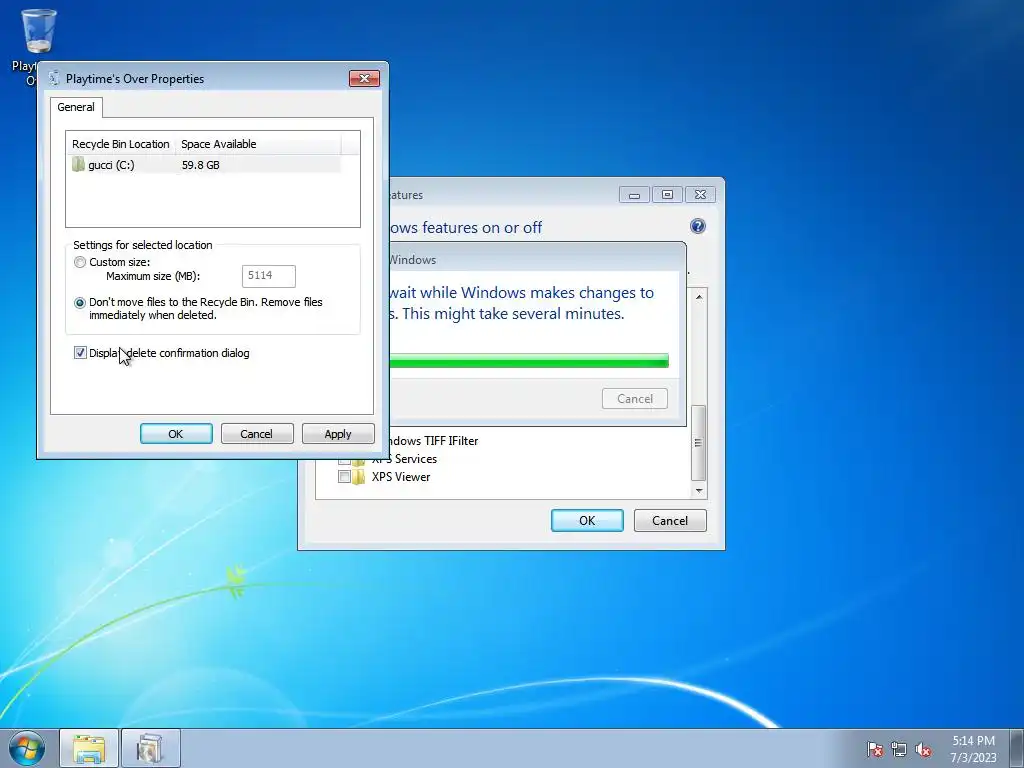Viewport: 1024px width, 768px height.
Task: Click the features list scrollbar thumb
Action: (698, 443)
